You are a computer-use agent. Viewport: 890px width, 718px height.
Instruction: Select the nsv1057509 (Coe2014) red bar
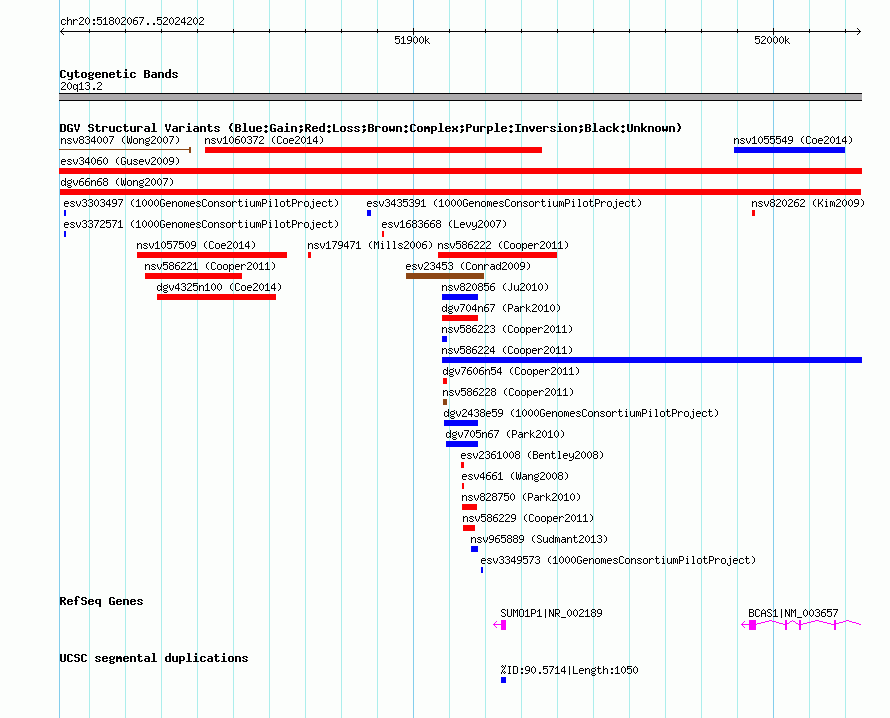click(212, 255)
